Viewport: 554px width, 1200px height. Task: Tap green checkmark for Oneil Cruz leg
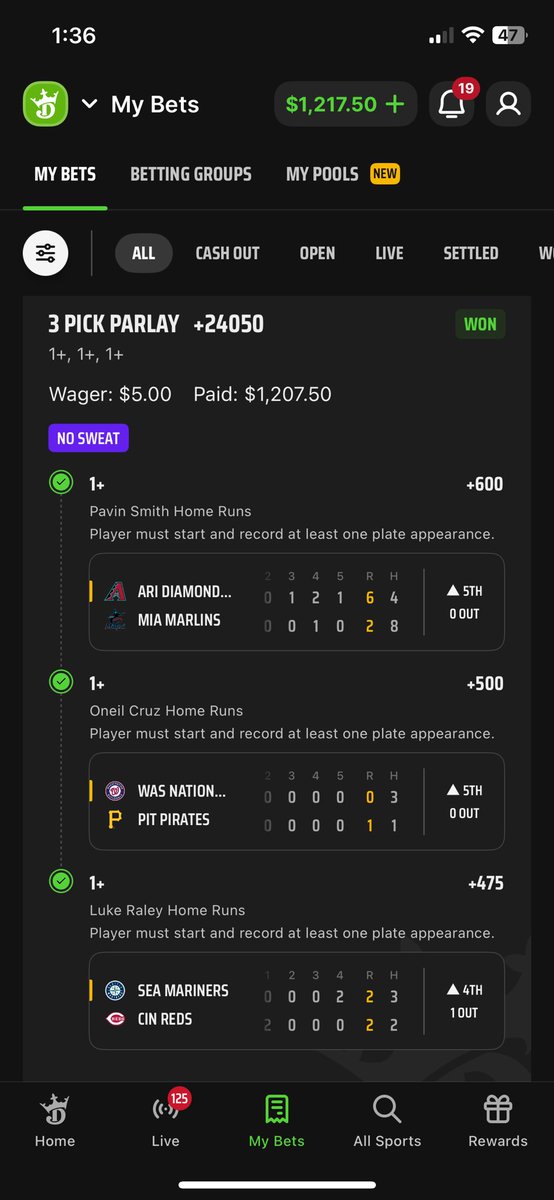[62, 683]
